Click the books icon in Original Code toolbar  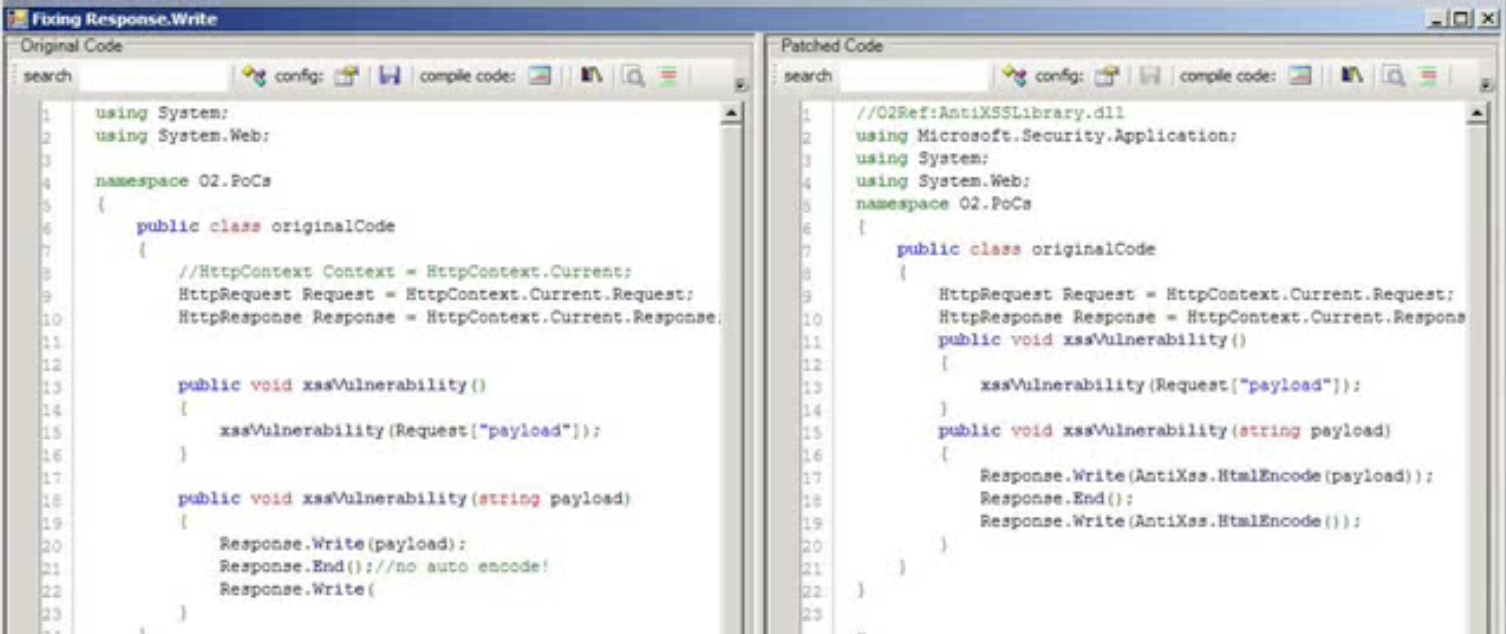click(591, 76)
